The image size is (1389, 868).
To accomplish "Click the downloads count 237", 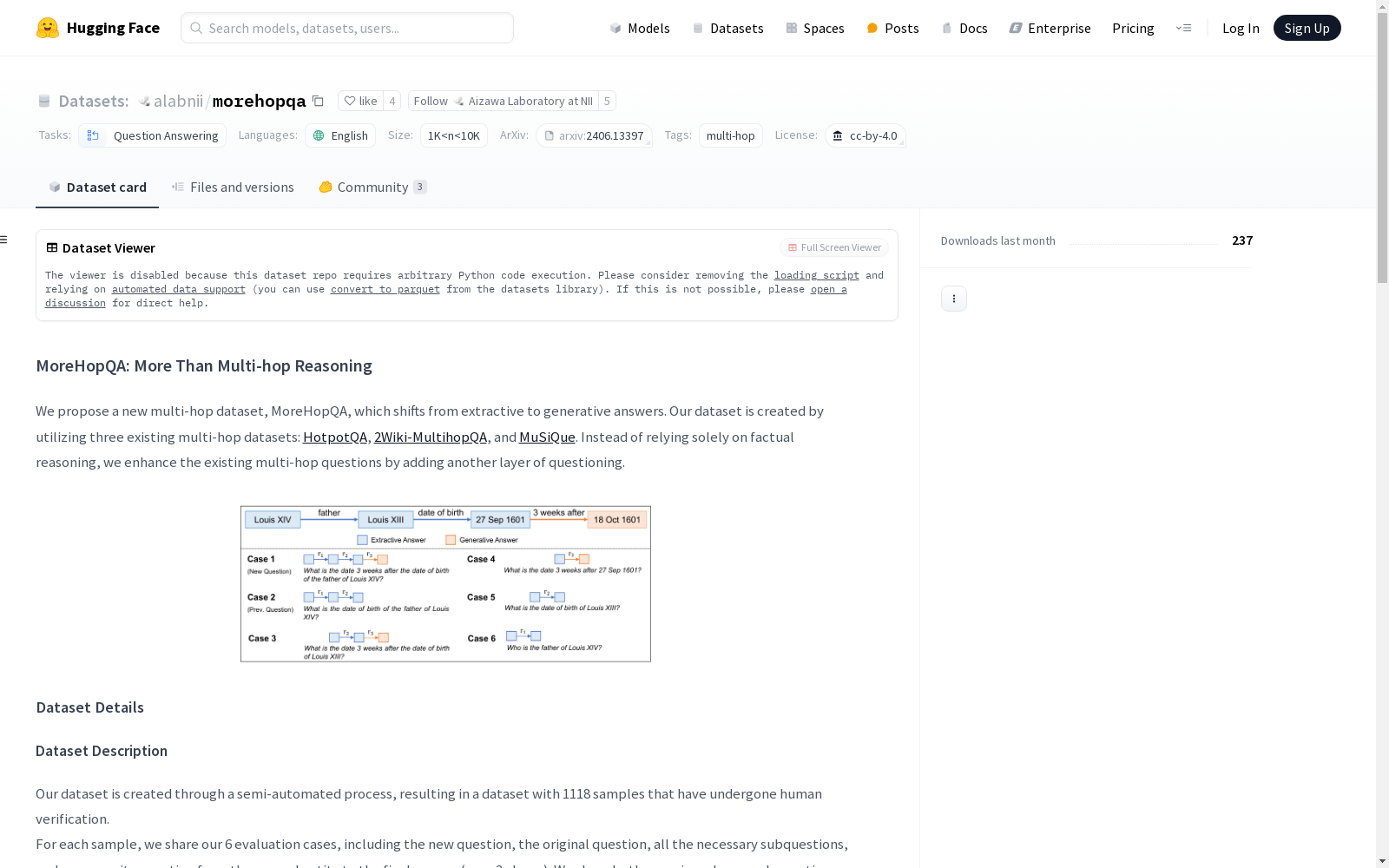I will pos(1242,240).
